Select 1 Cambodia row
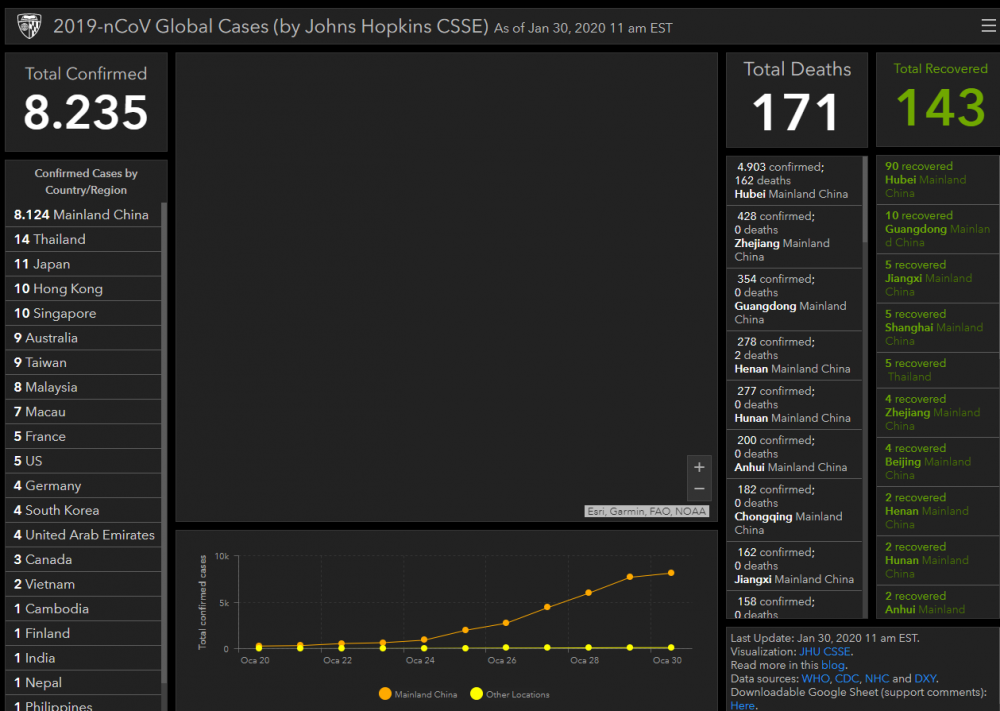The height and width of the screenshot is (711, 1000). [83, 609]
